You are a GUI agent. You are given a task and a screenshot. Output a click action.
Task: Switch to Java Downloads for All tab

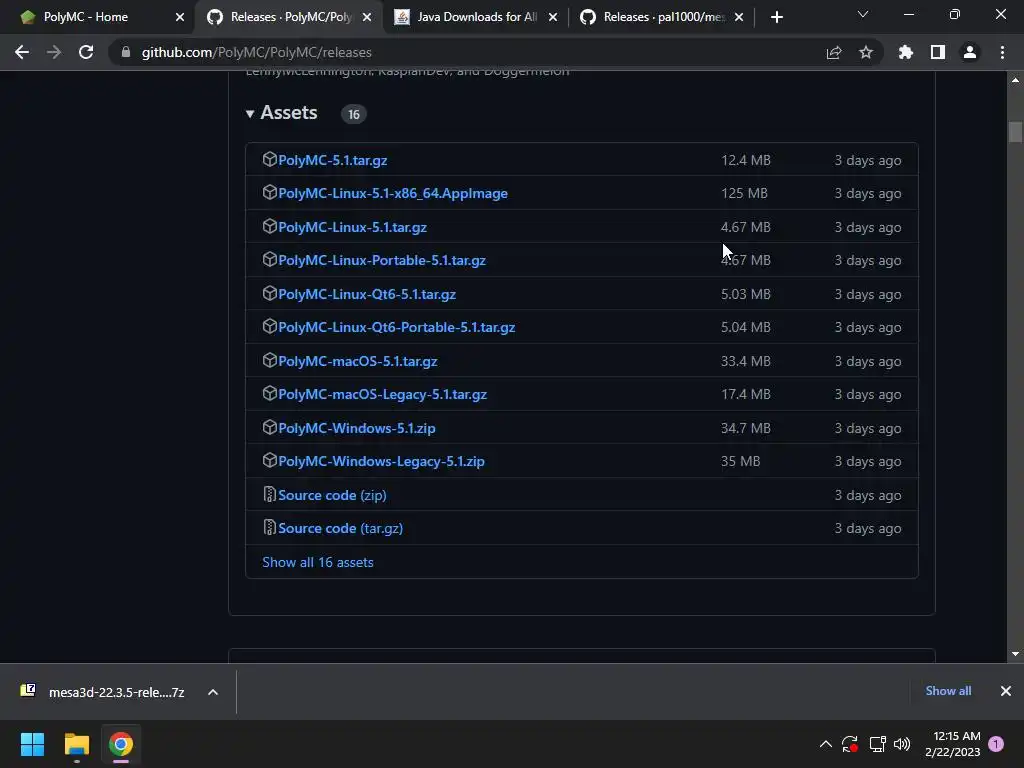coord(477,17)
